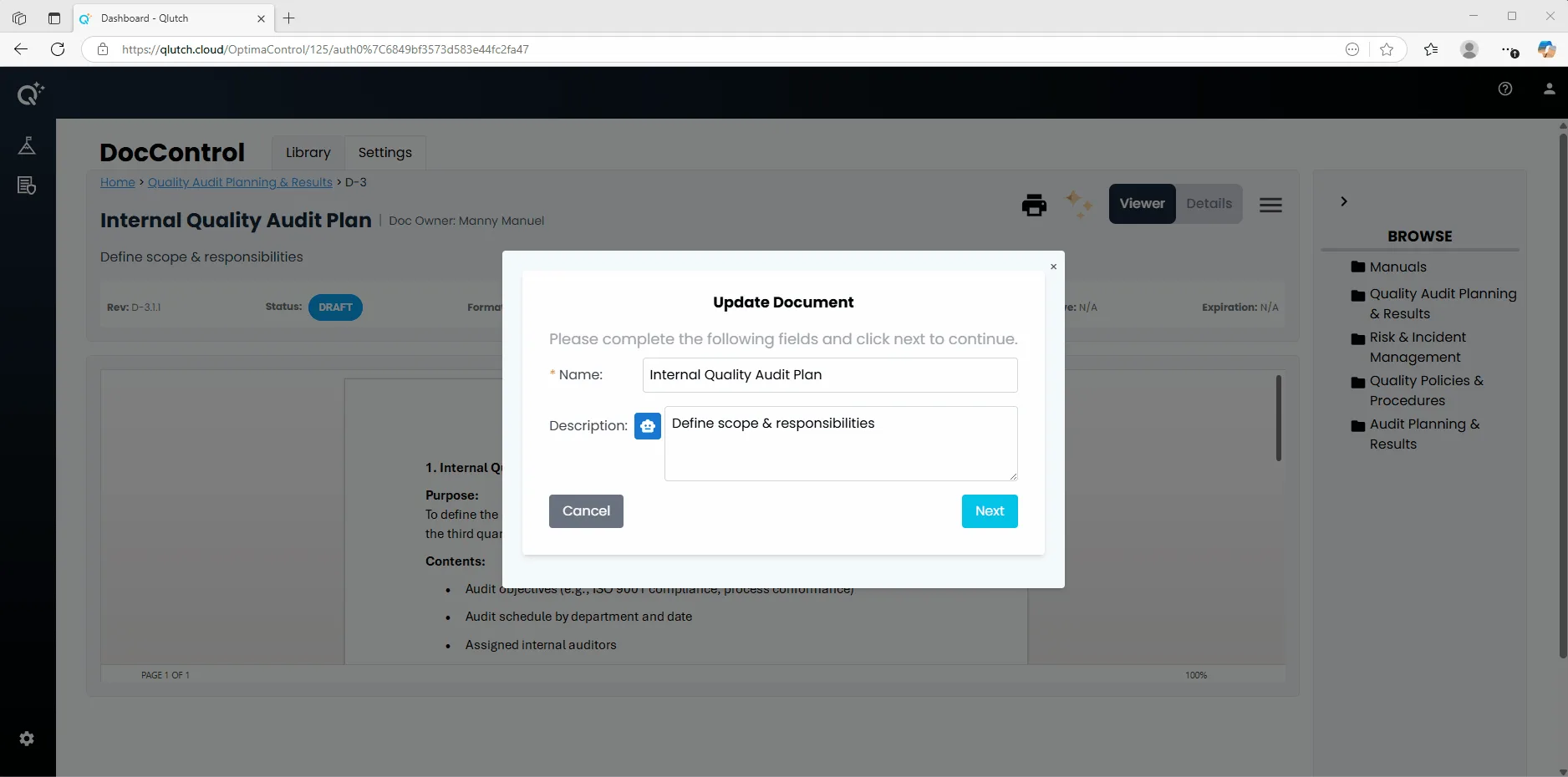Click the DocControl title
Image resolution: width=1568 pixels, height=777 pixels.
tap(172, 152)
